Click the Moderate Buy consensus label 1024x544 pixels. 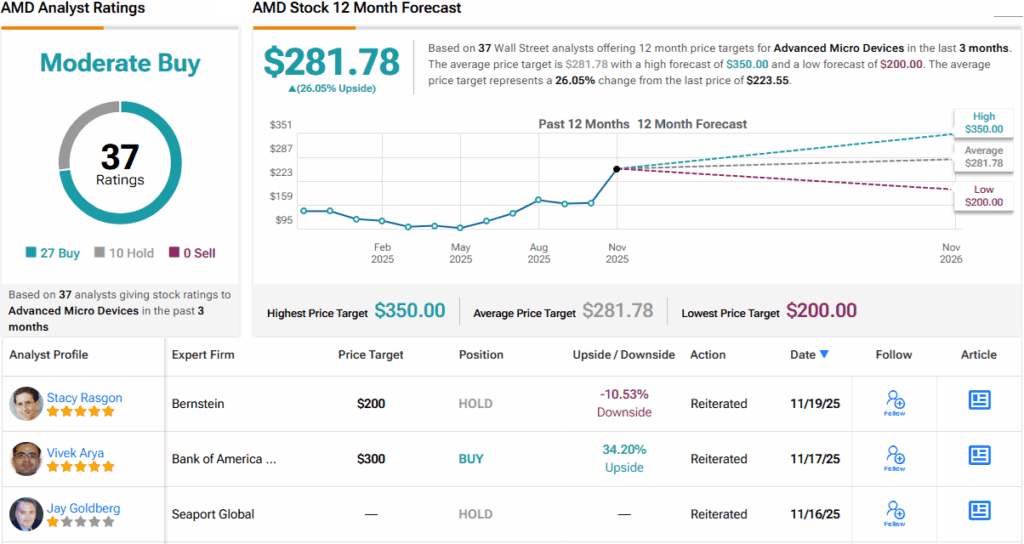click(120, 63)
